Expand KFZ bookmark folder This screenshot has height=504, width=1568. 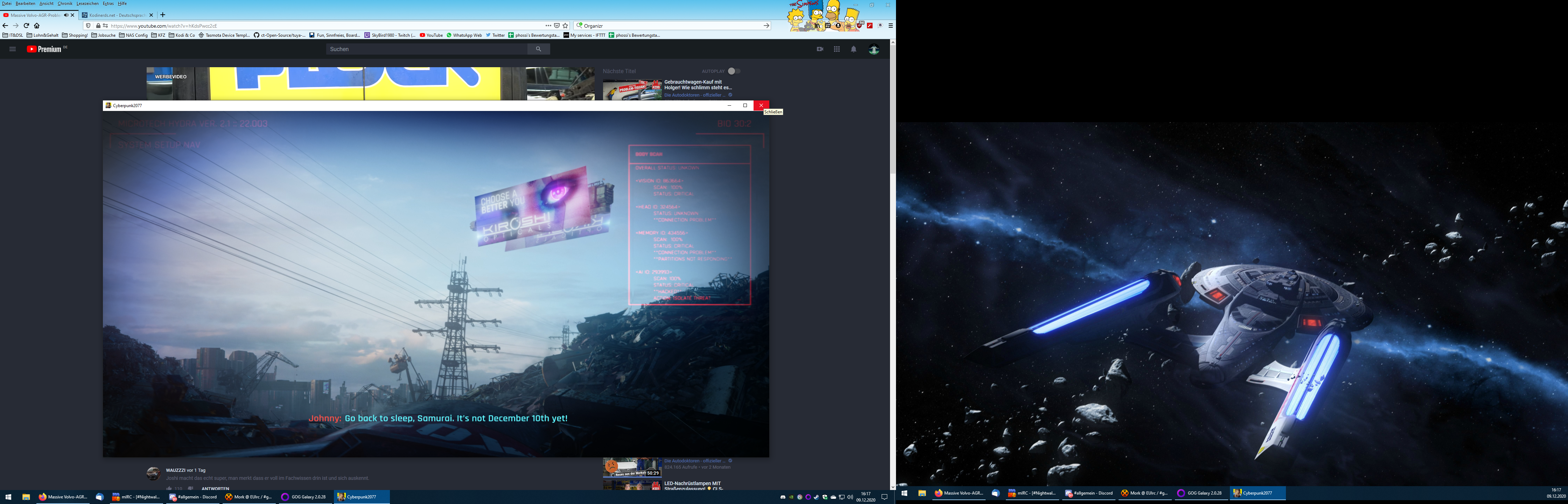click(x=158, y=35)
